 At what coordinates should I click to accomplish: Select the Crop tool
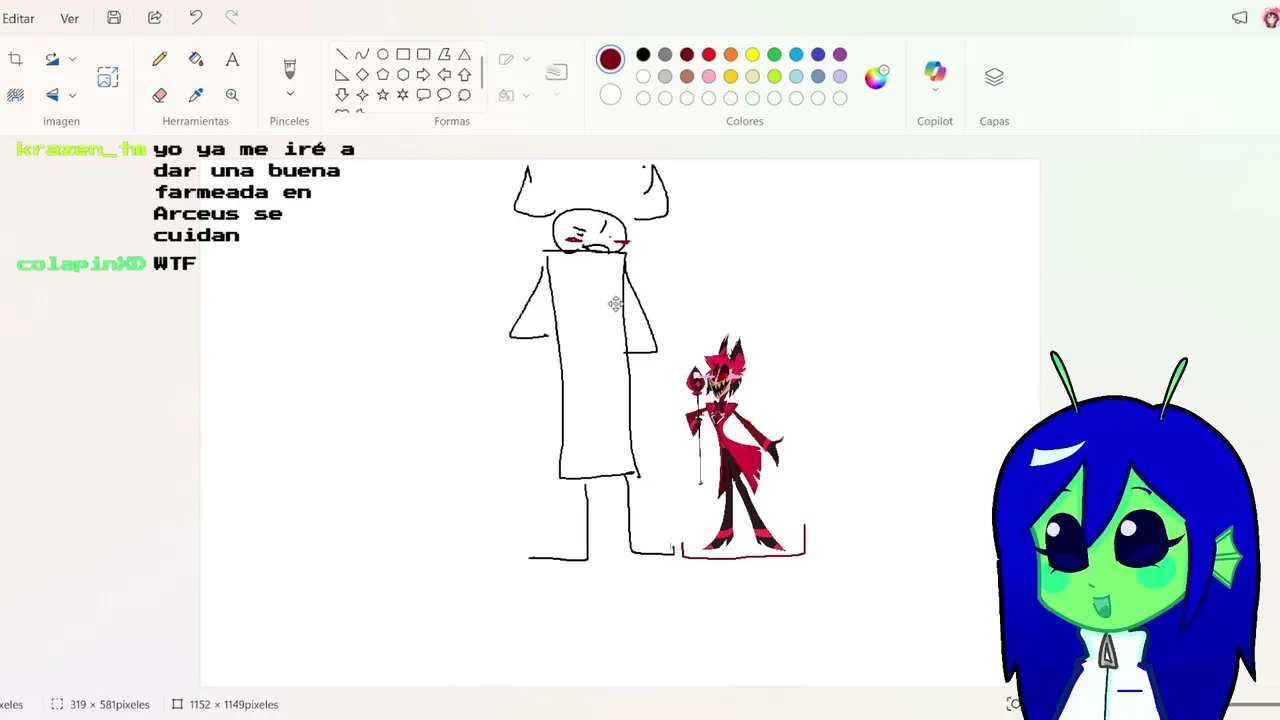15,60
